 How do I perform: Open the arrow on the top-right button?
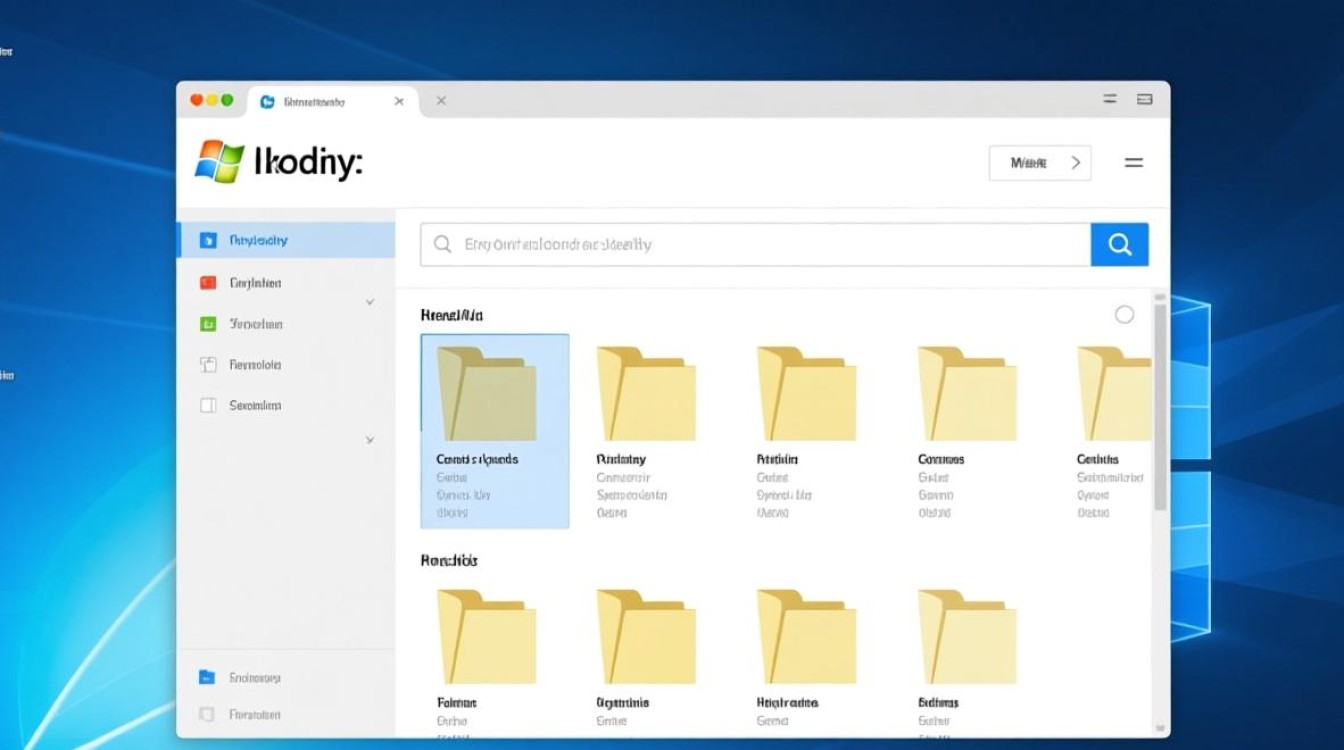1077,162
